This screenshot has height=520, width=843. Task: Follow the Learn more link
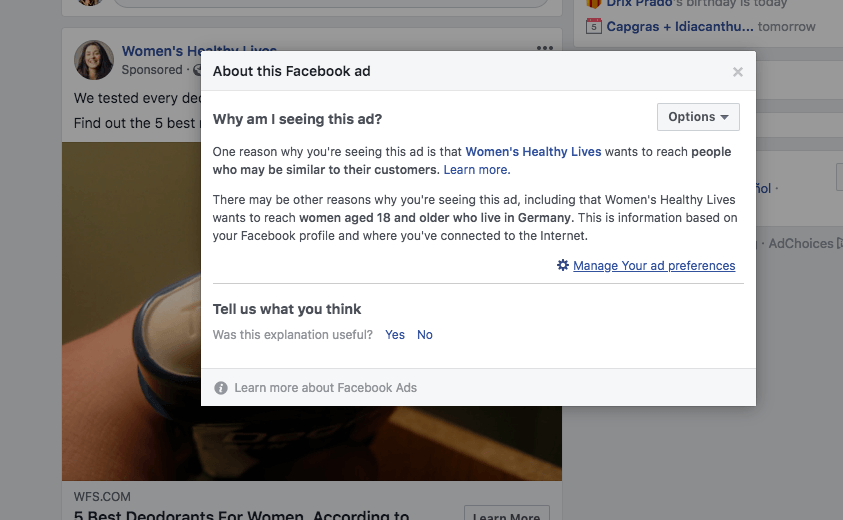coord(476,170)
